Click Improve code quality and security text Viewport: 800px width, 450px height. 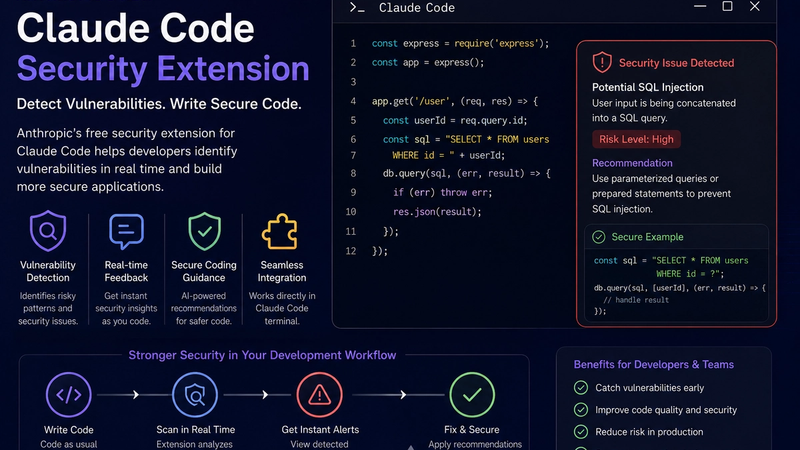coord(666,410)
